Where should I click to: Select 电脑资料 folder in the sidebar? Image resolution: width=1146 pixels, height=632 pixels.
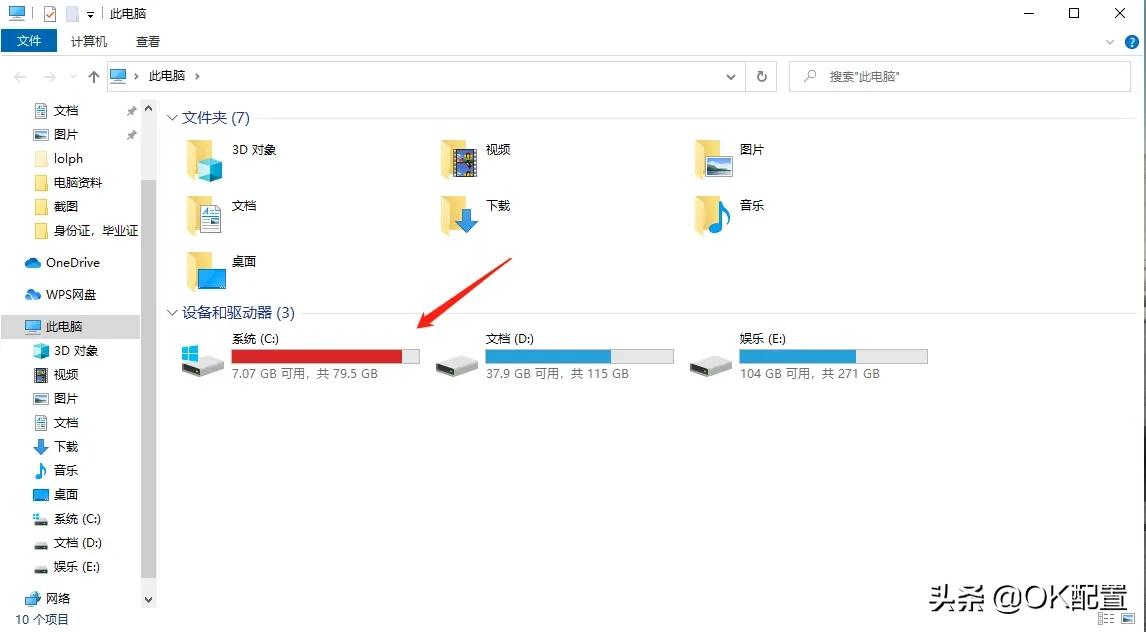coord(70,183)
